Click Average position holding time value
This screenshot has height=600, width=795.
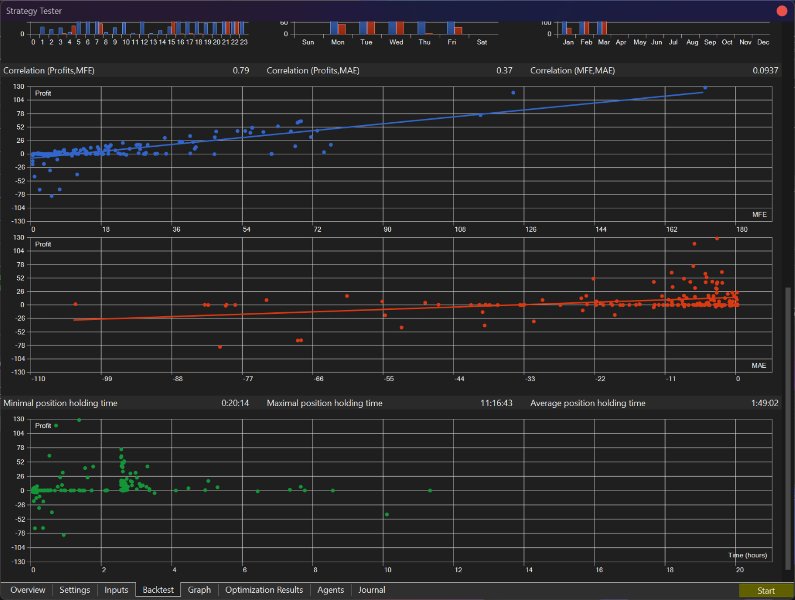click(x=765, y=403)
